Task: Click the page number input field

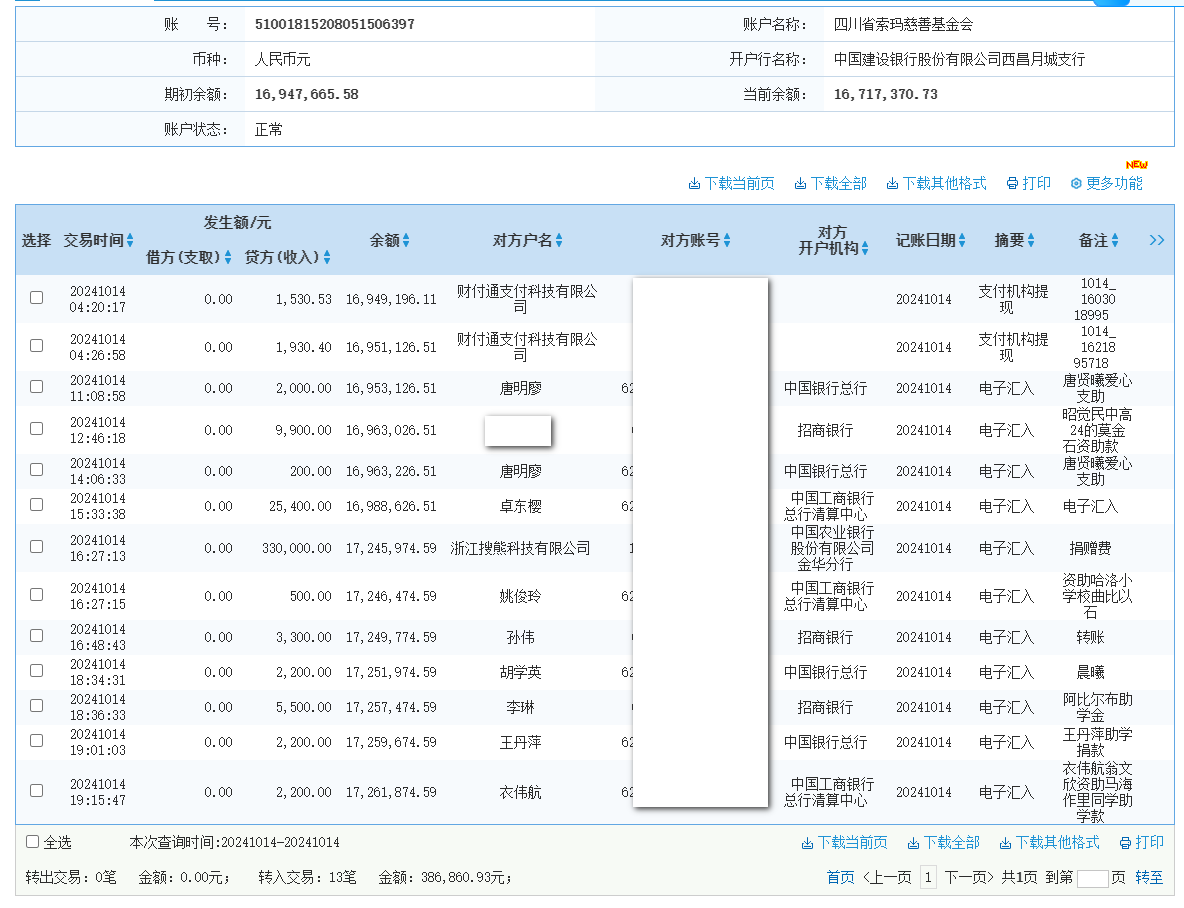Action: (1093, 877)
